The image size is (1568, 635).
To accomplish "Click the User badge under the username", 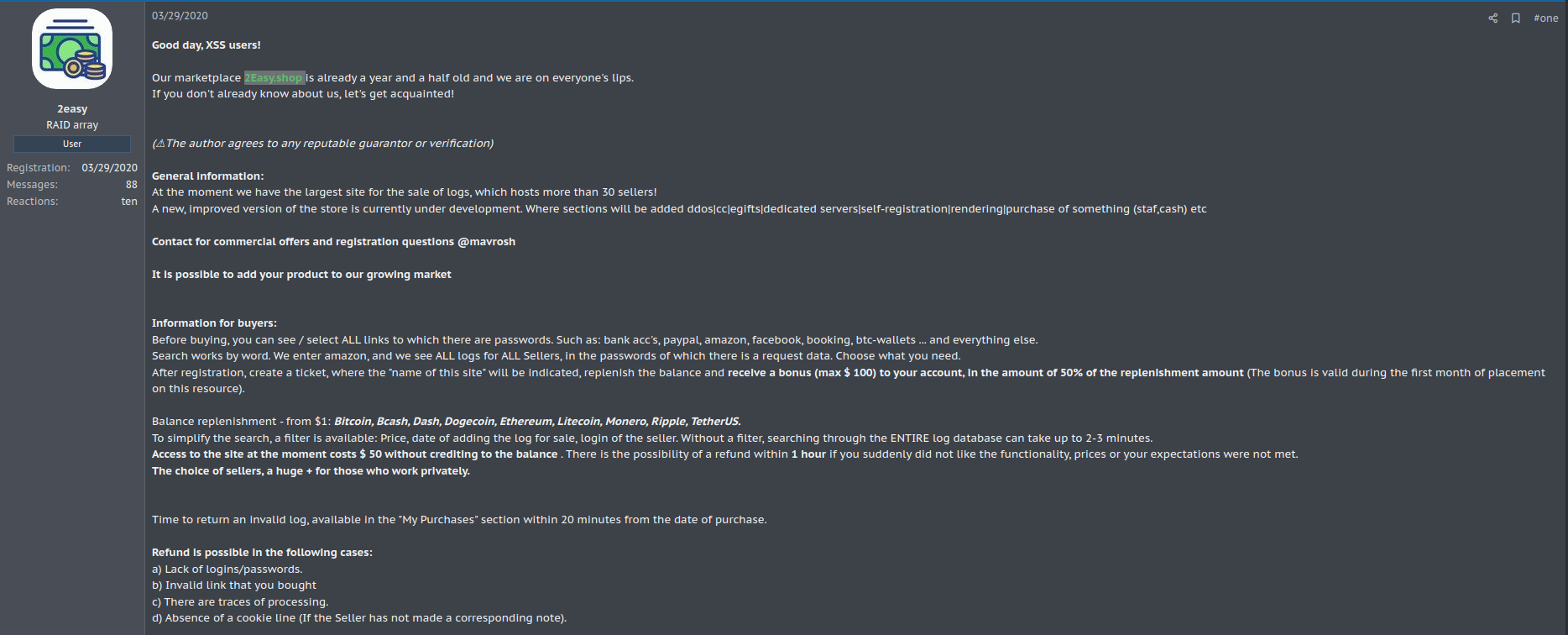I will click(x=72, y=144).
